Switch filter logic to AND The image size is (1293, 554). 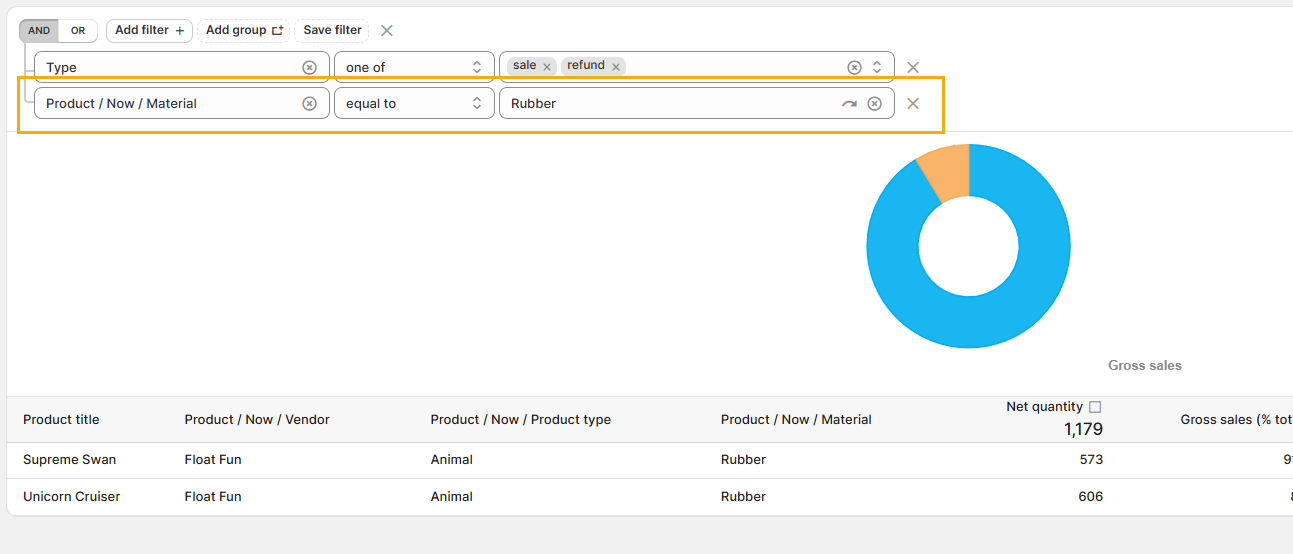click(39, 30)
